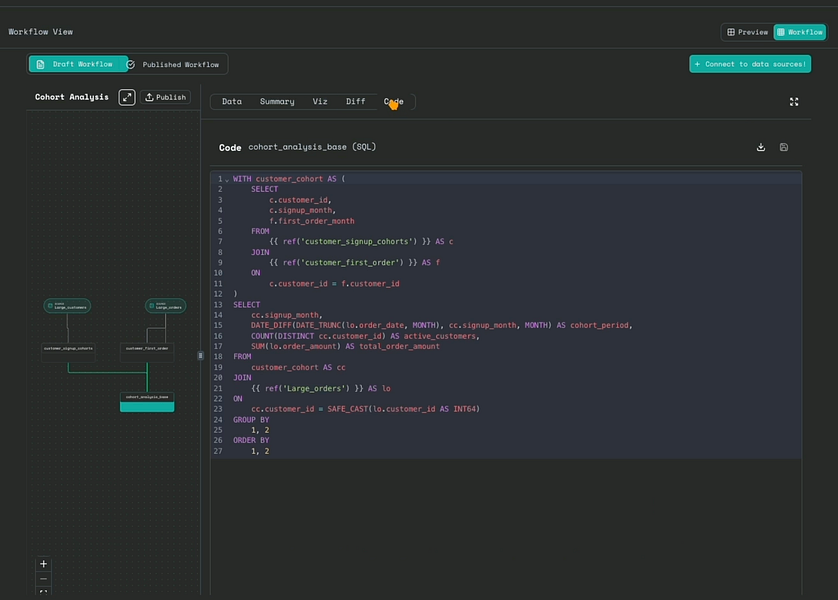
Task: Click Connect to data sources button
Action: [750, 64]
